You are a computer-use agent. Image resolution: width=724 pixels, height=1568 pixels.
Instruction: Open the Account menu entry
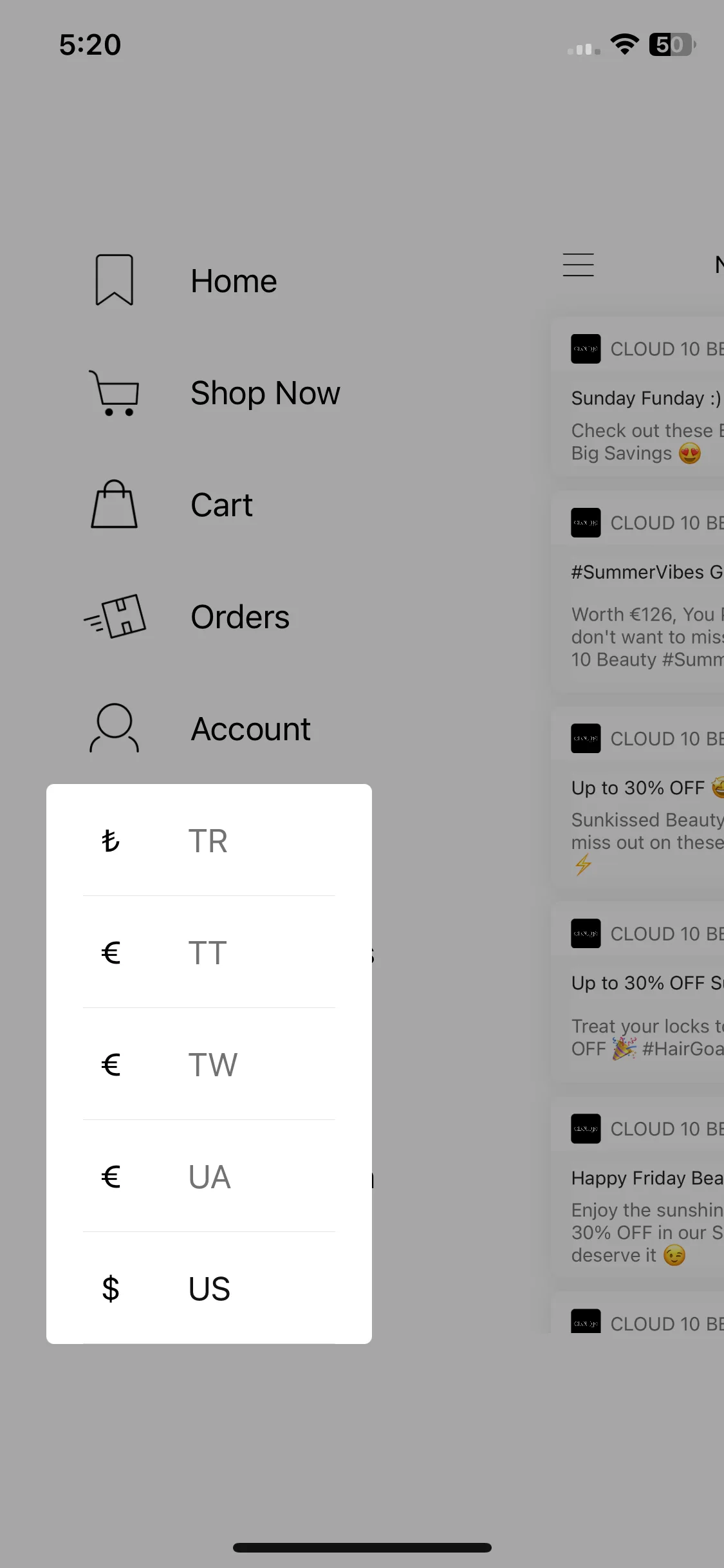[x=251, y=729]
